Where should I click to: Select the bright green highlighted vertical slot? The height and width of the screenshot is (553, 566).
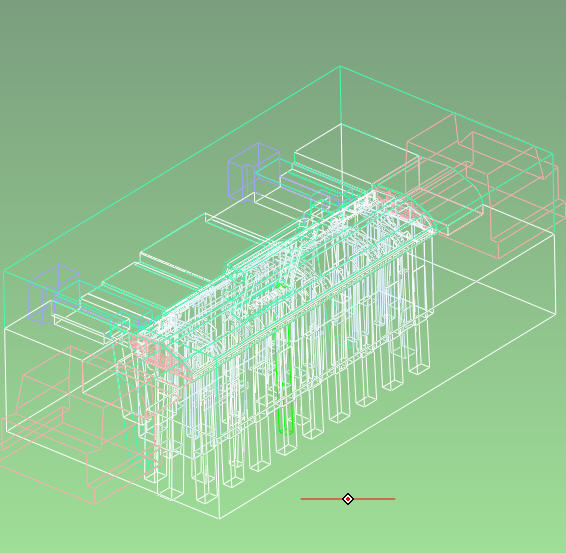[x=284, y=359]
